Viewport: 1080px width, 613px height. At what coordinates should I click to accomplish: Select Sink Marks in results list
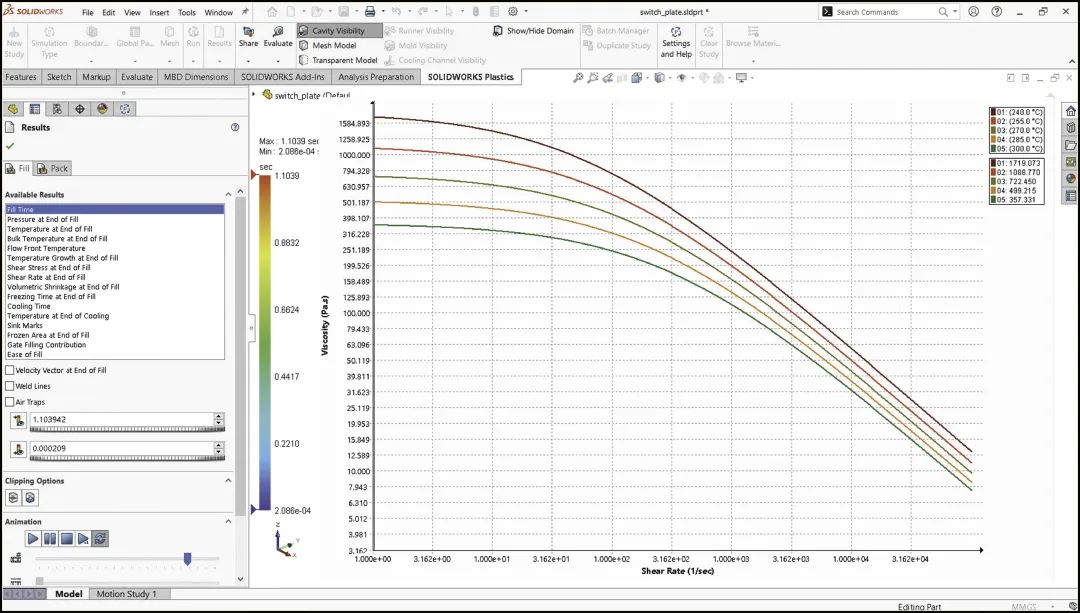(25, 326)
